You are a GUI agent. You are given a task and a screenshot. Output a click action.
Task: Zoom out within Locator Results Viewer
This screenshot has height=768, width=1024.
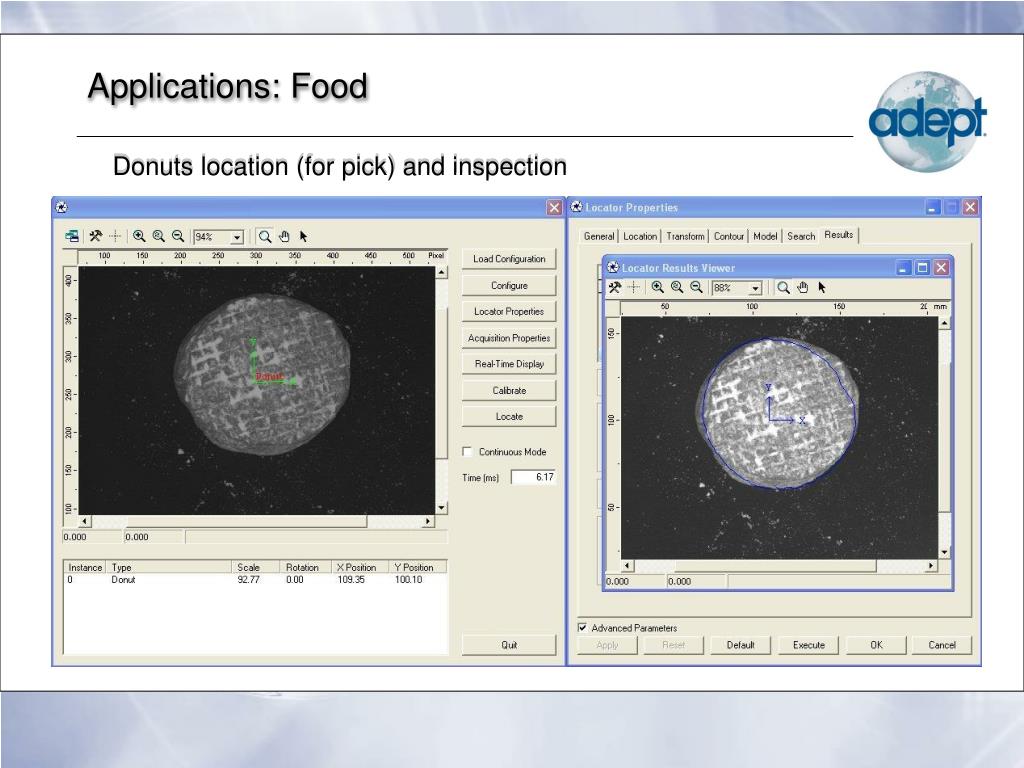[696, 287]
